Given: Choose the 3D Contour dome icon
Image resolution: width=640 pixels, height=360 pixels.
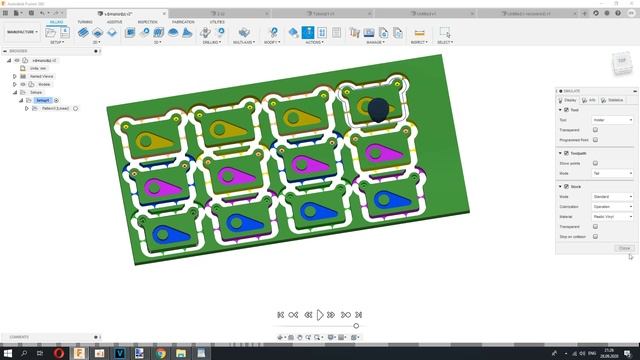Looking at the screenshot, I should point(173,33).
